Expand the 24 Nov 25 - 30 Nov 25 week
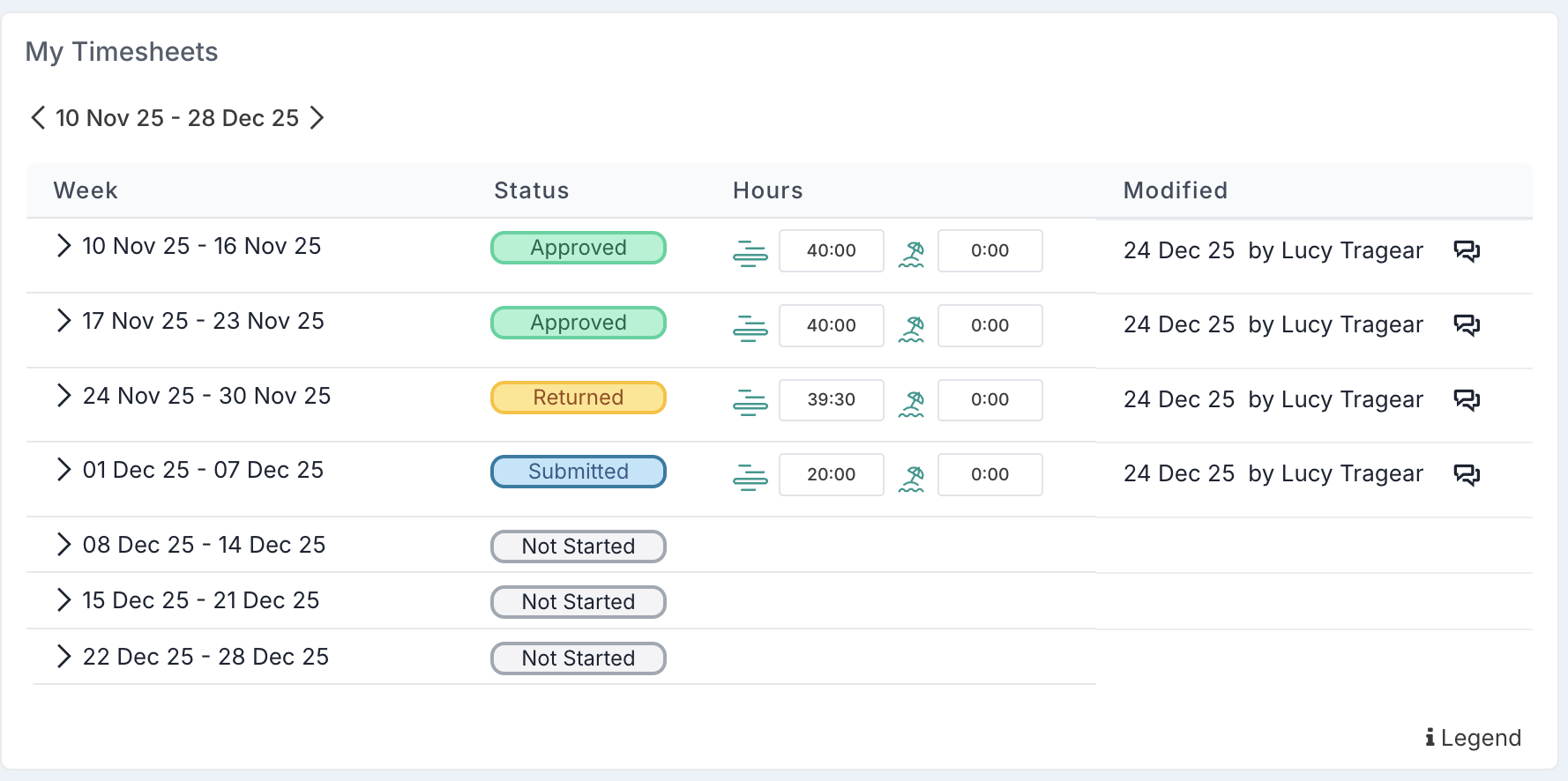The image size is (1568, 781). (x=63, y=396)
